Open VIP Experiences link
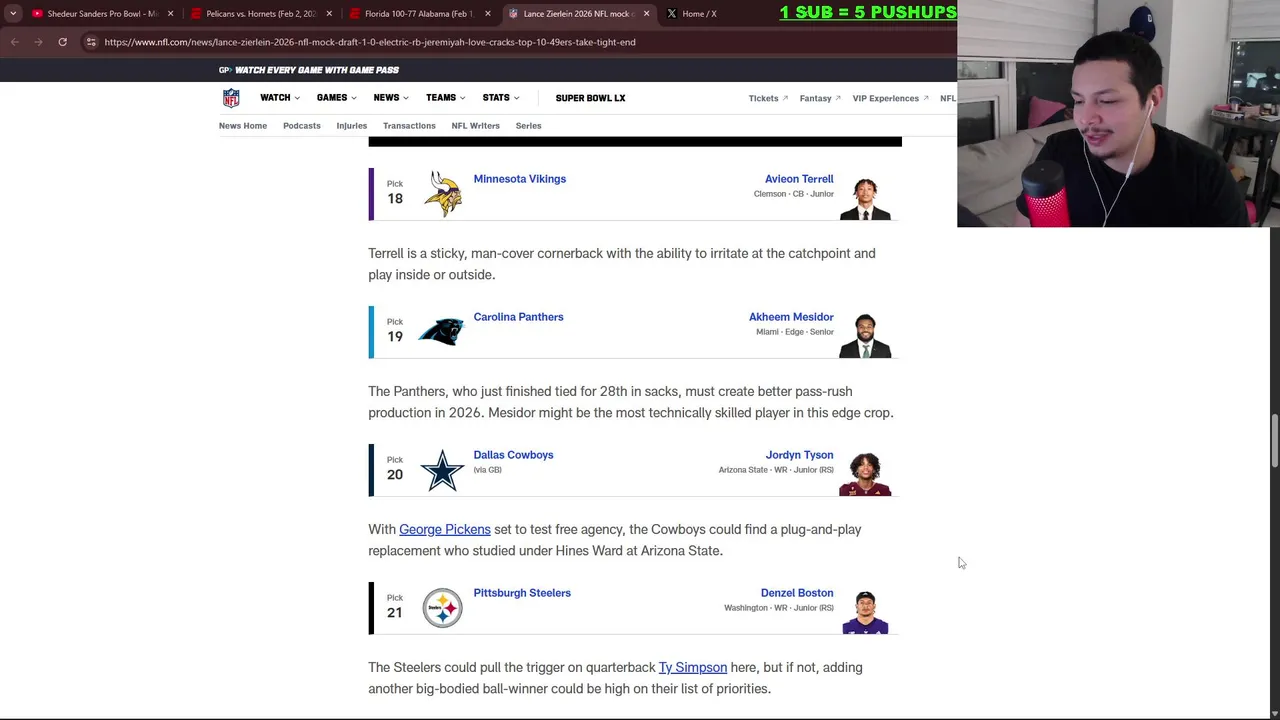 coord(890,98)
